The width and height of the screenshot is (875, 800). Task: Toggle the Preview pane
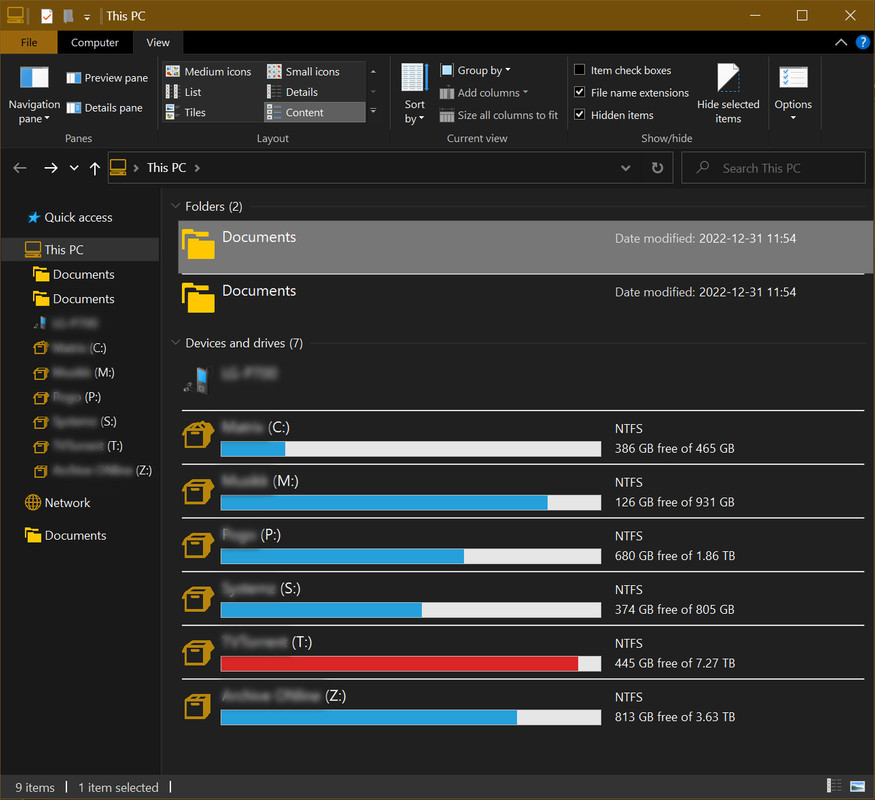[107, 78]
